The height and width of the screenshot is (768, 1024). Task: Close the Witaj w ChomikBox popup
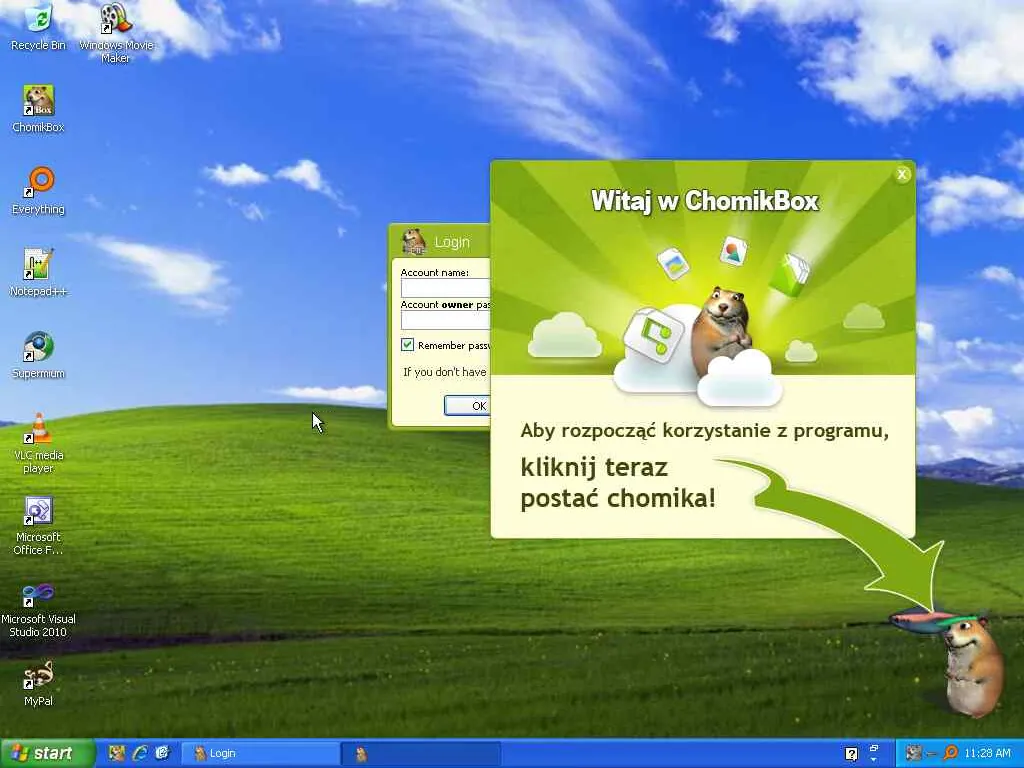[902, 174]
